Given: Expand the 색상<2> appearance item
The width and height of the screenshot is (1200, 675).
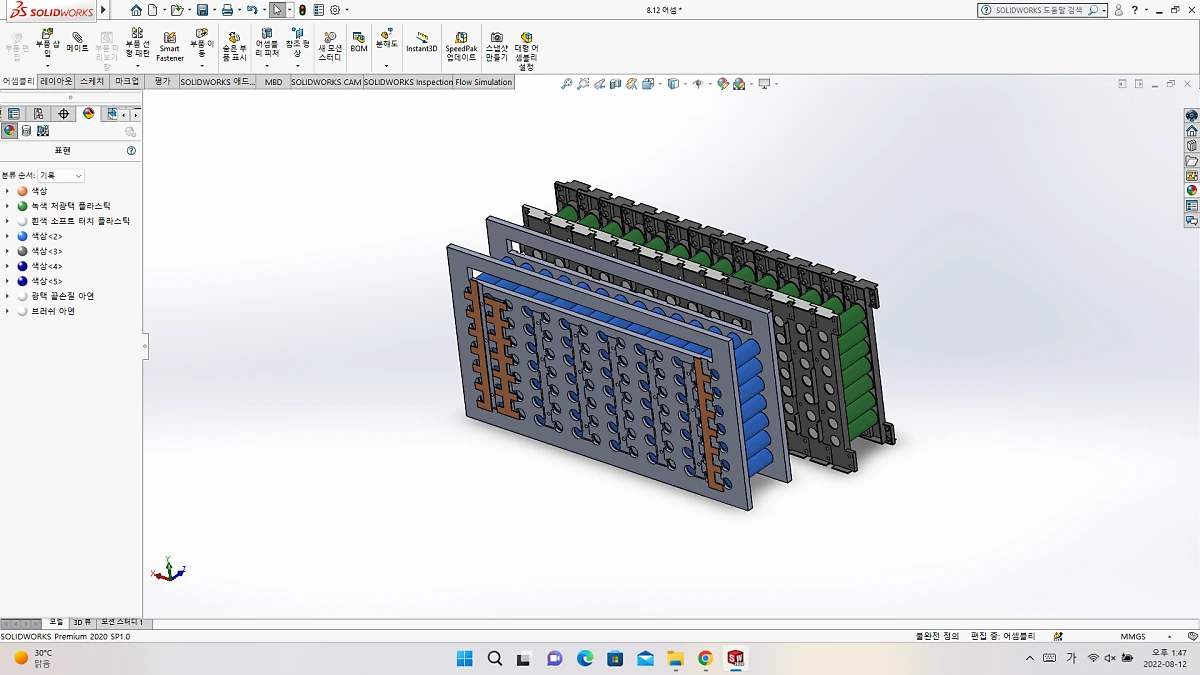Looking at the screenshot, I should [8, 236].
